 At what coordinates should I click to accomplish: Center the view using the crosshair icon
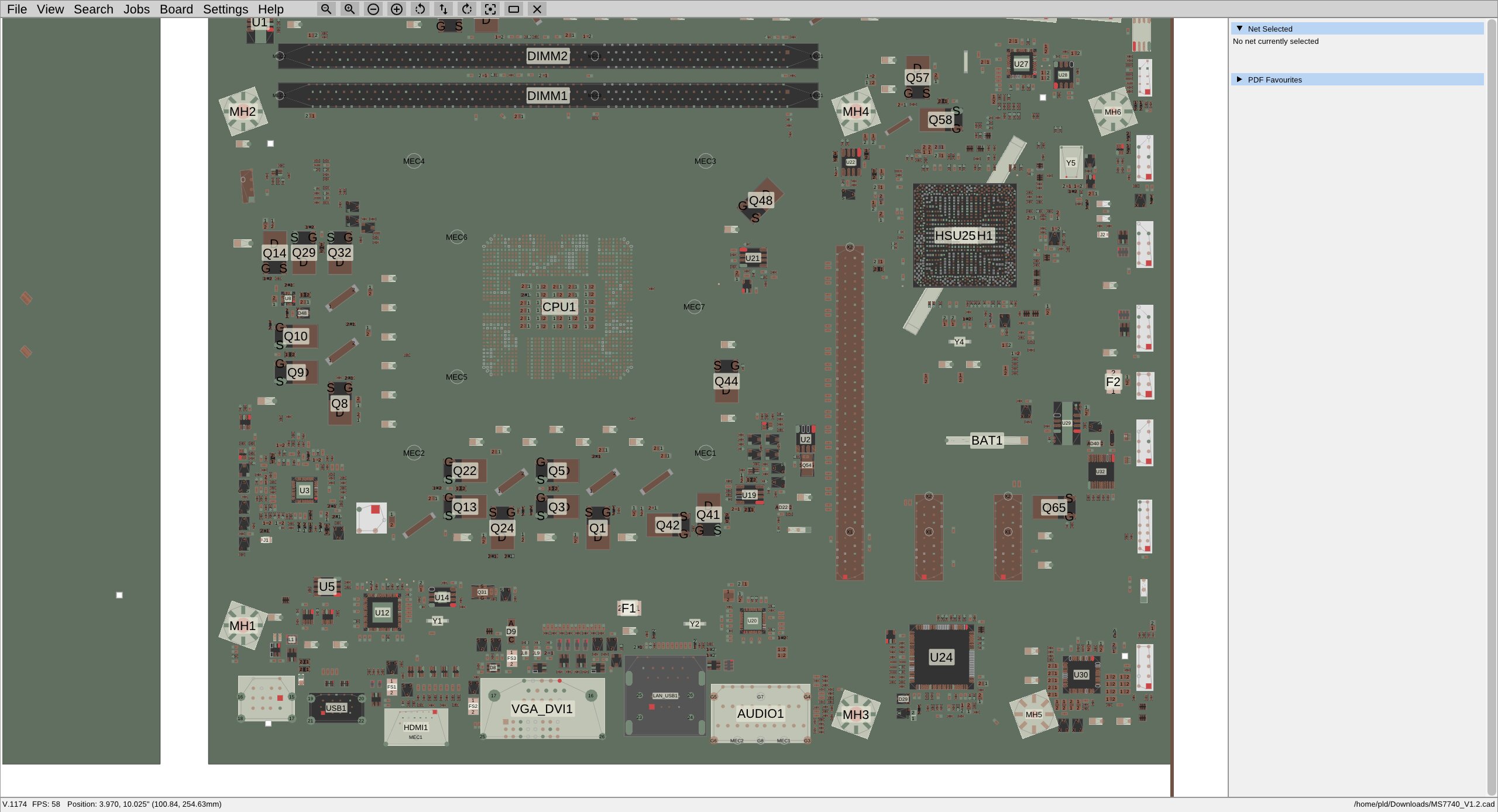click(490, 9)
